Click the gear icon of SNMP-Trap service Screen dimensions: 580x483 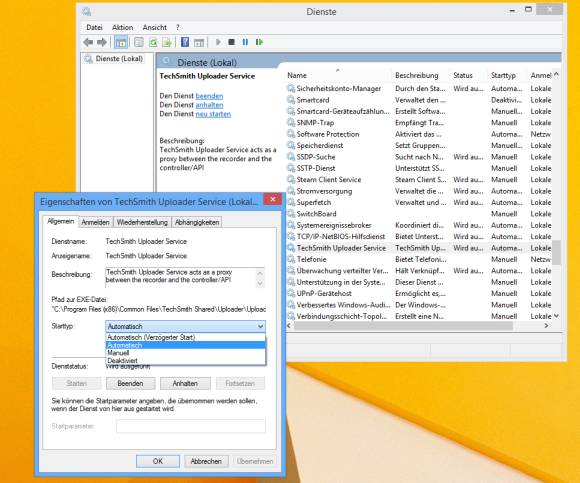[x=291, y=122]
